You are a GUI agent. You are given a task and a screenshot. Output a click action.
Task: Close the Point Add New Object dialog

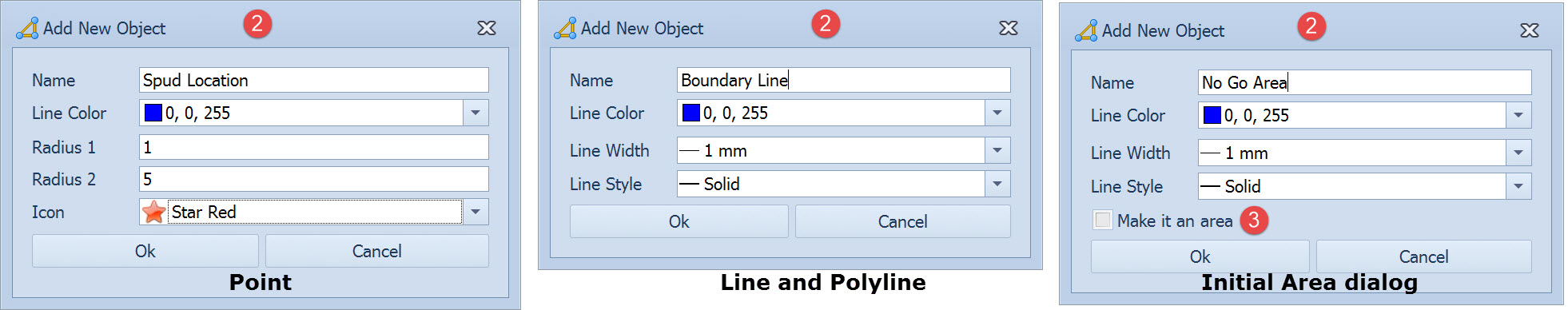487,28
